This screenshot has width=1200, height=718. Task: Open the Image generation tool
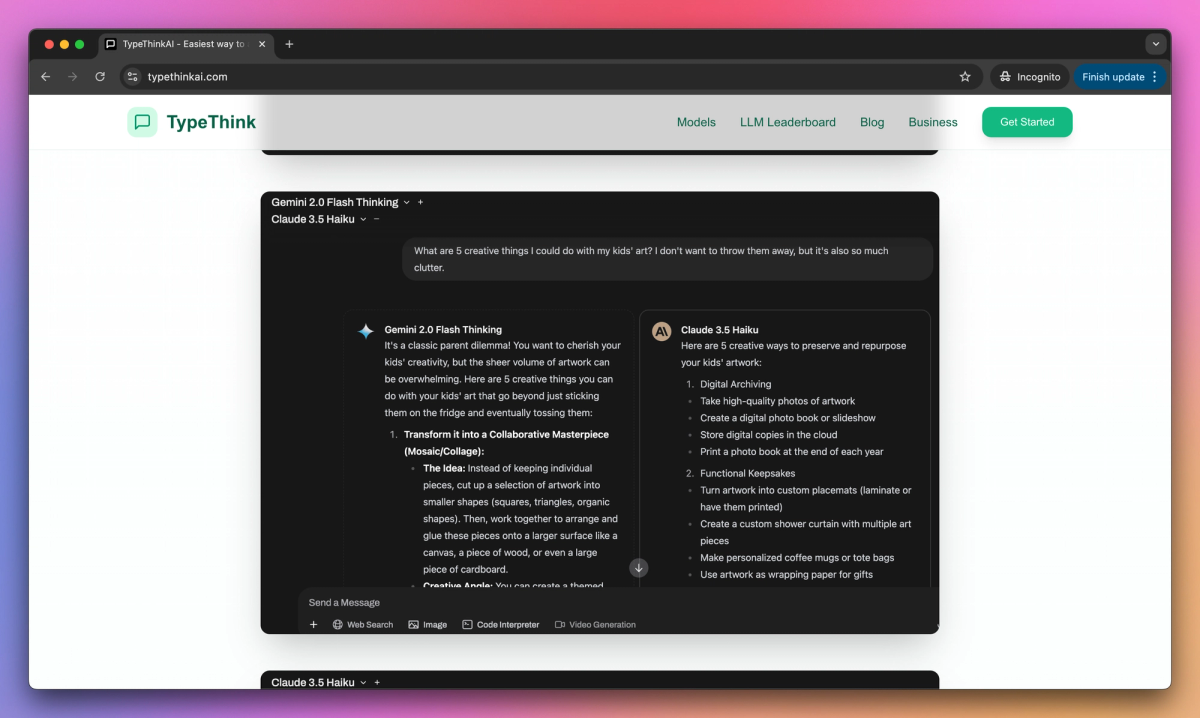click(x=414, y=624)
